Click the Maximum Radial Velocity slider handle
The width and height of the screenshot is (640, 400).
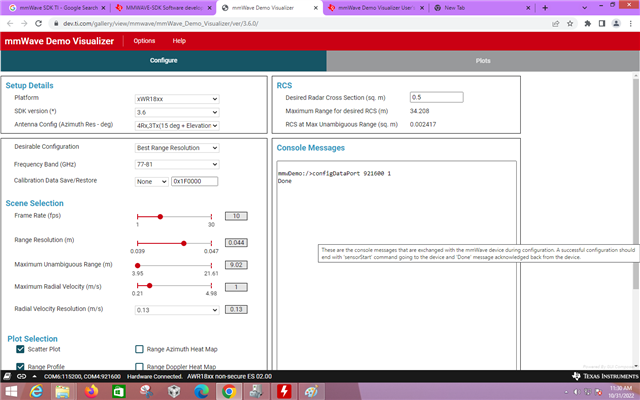(x=149, y=286)
